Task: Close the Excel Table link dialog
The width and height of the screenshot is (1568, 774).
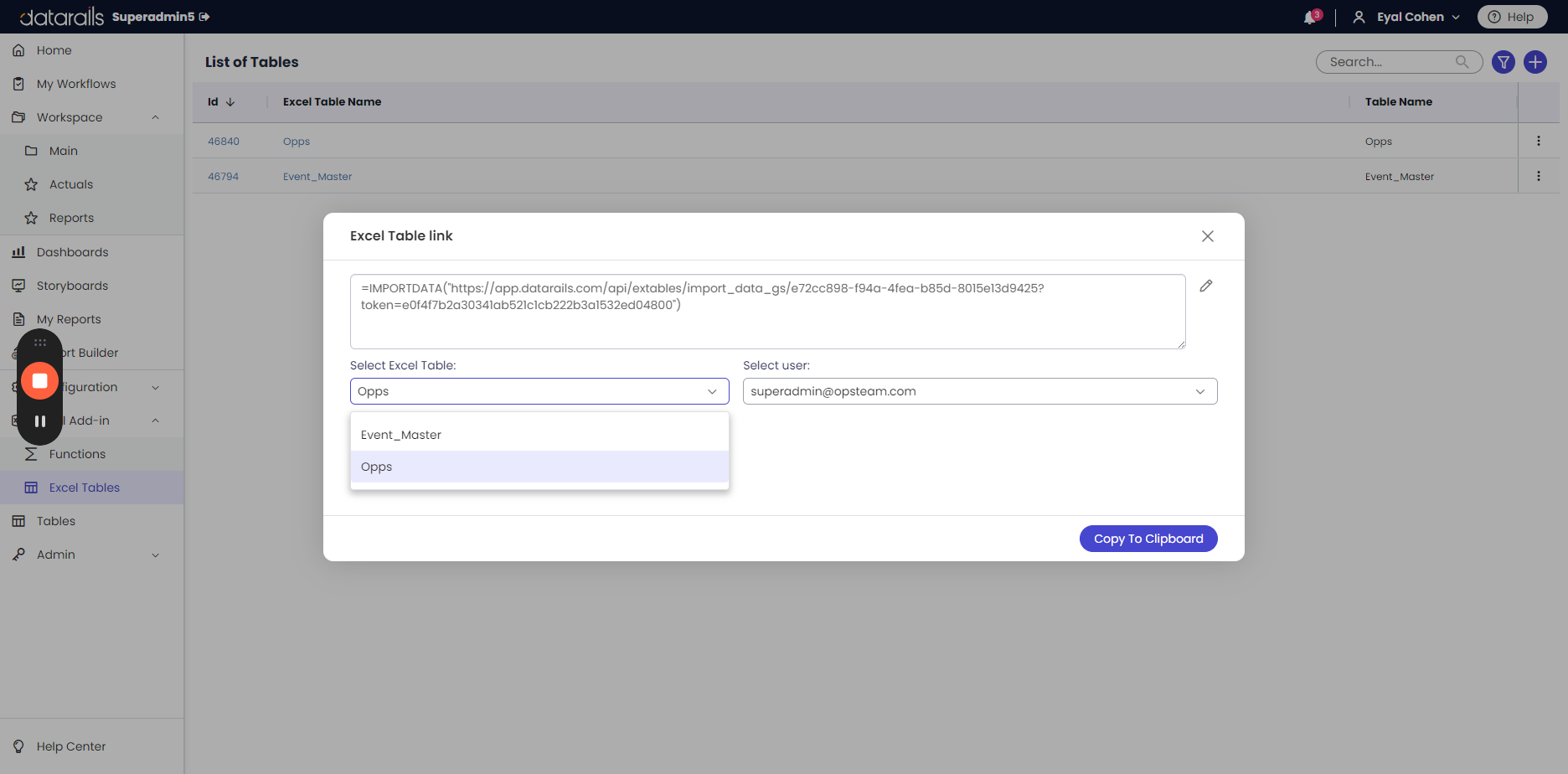Action: click(x=1208, y=236)
